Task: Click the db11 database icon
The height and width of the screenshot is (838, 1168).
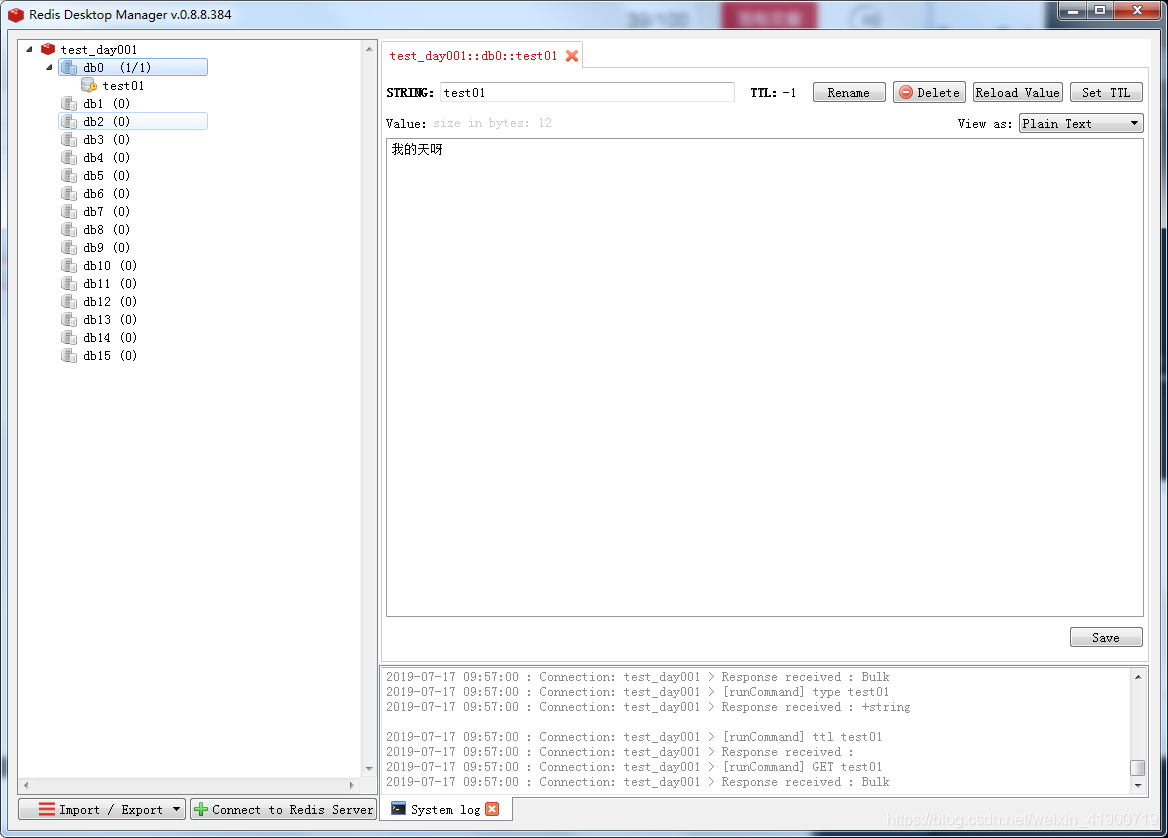Action: click(x=69, y=284)
